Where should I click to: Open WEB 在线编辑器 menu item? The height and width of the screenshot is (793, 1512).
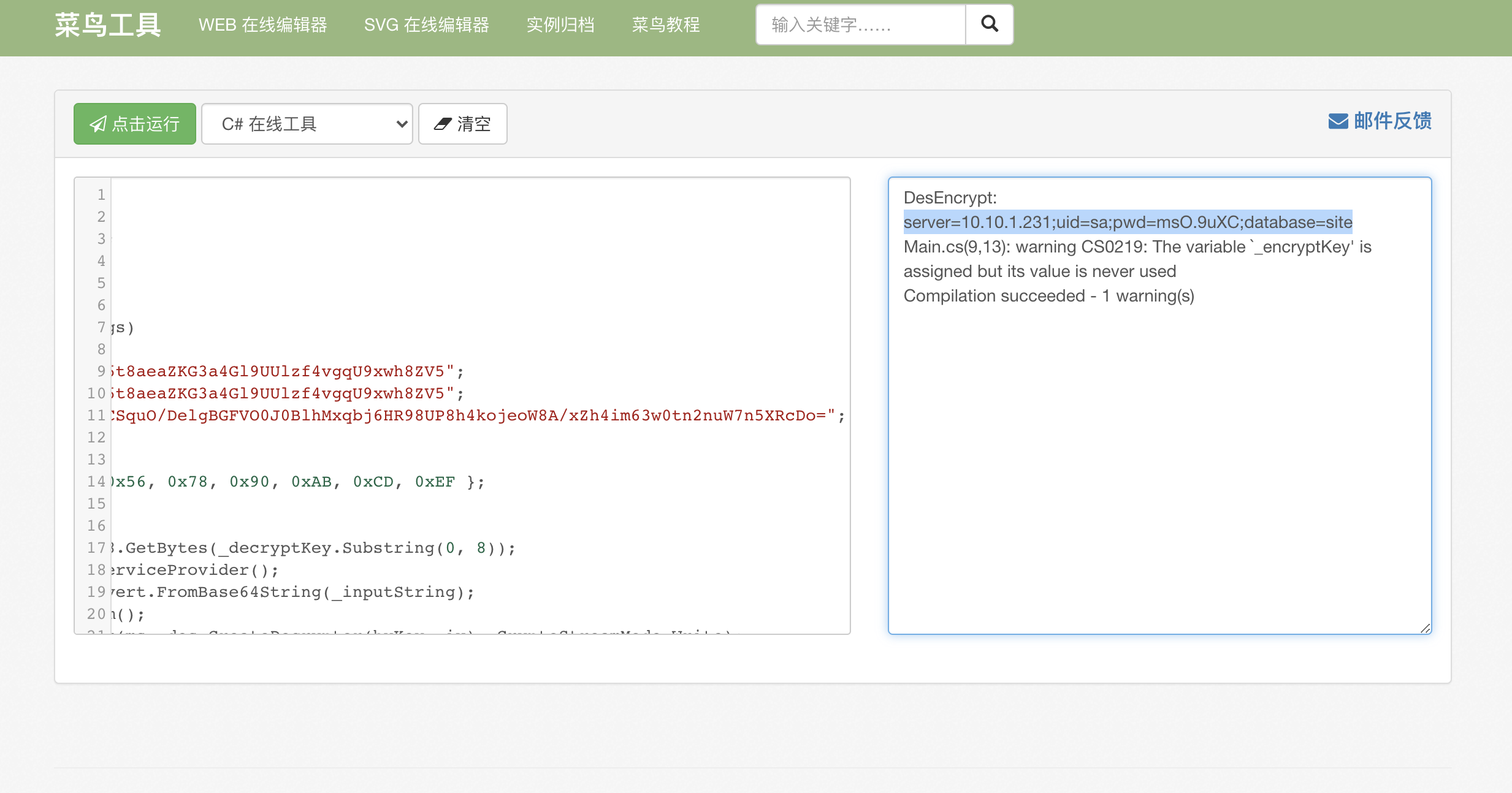262,25
